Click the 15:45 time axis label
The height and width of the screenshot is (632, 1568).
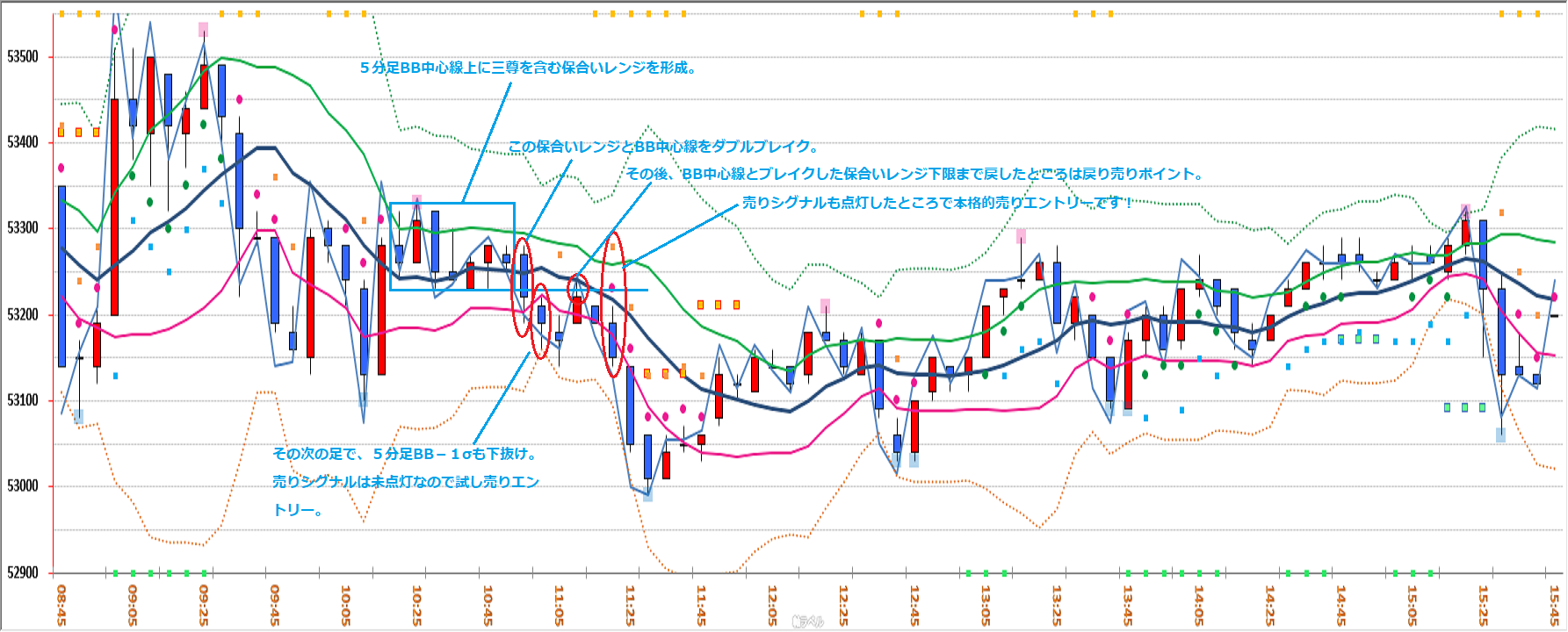coord(1554,606)
